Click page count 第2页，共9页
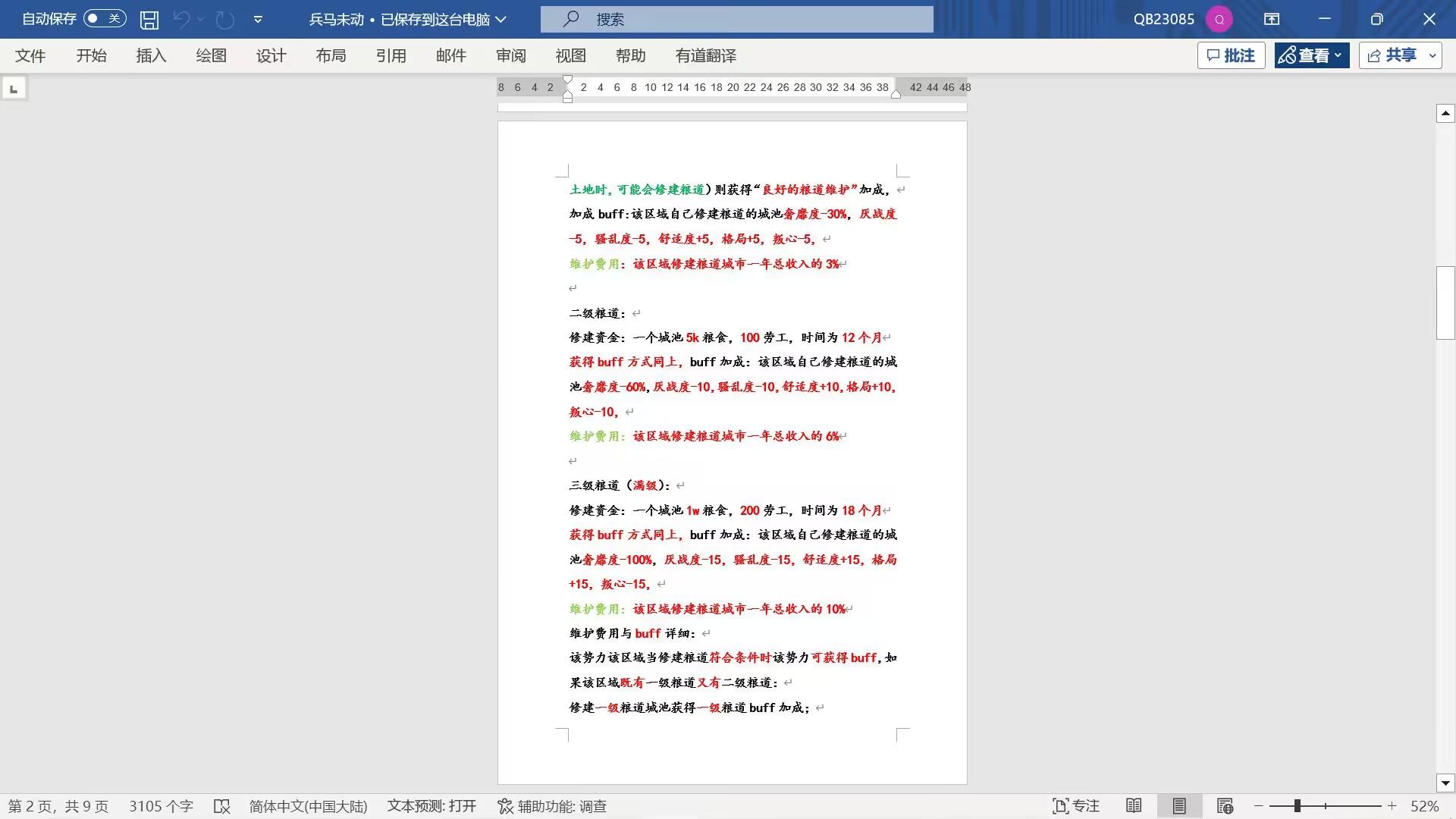This screenshot has width=1456, height=819. 58,806
